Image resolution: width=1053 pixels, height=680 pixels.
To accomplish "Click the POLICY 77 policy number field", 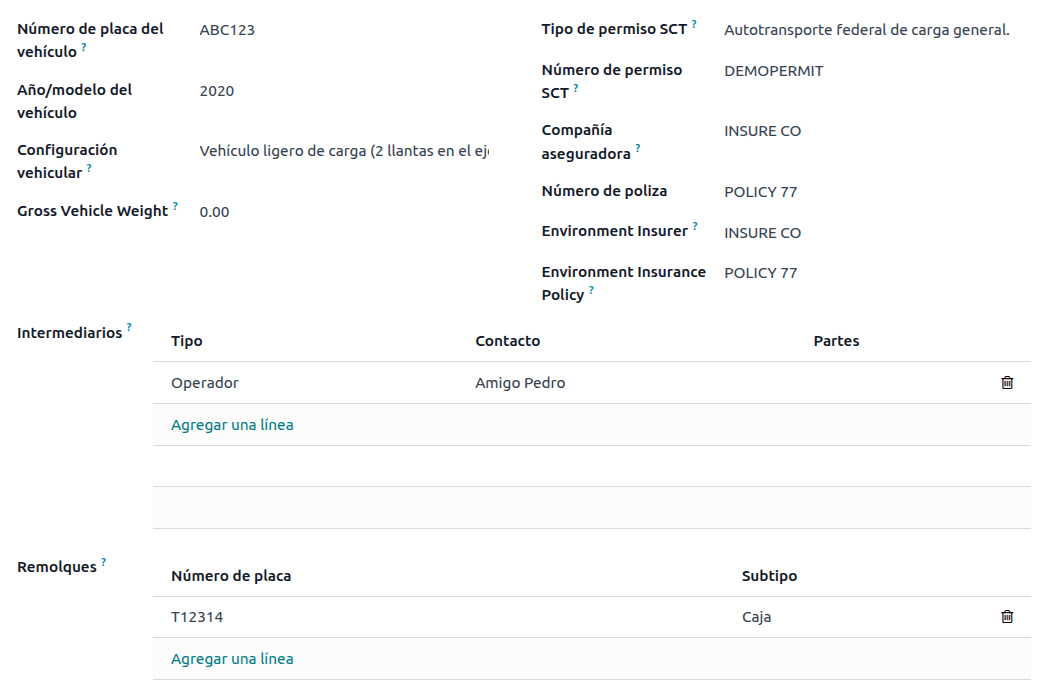I will (760, 191).
